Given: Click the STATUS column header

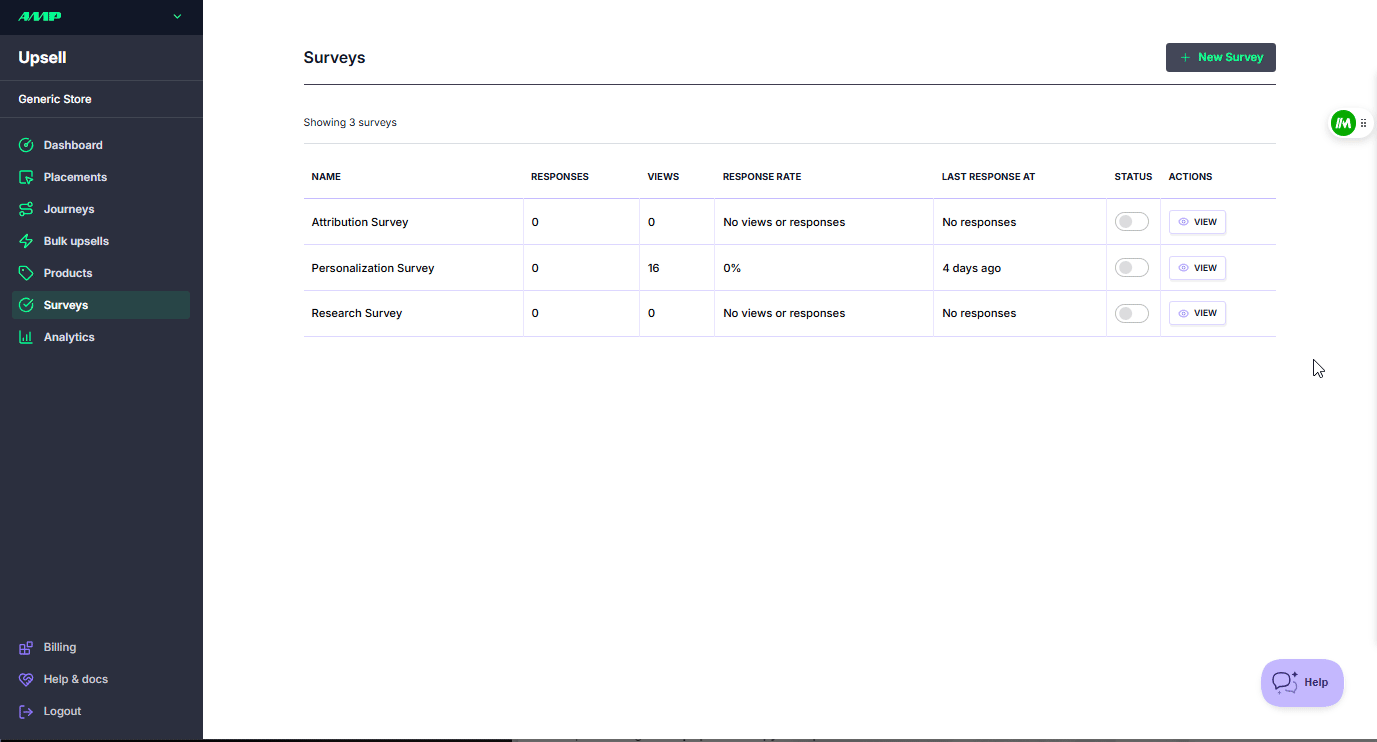Looking at the screenshot, I should 1133,177.
